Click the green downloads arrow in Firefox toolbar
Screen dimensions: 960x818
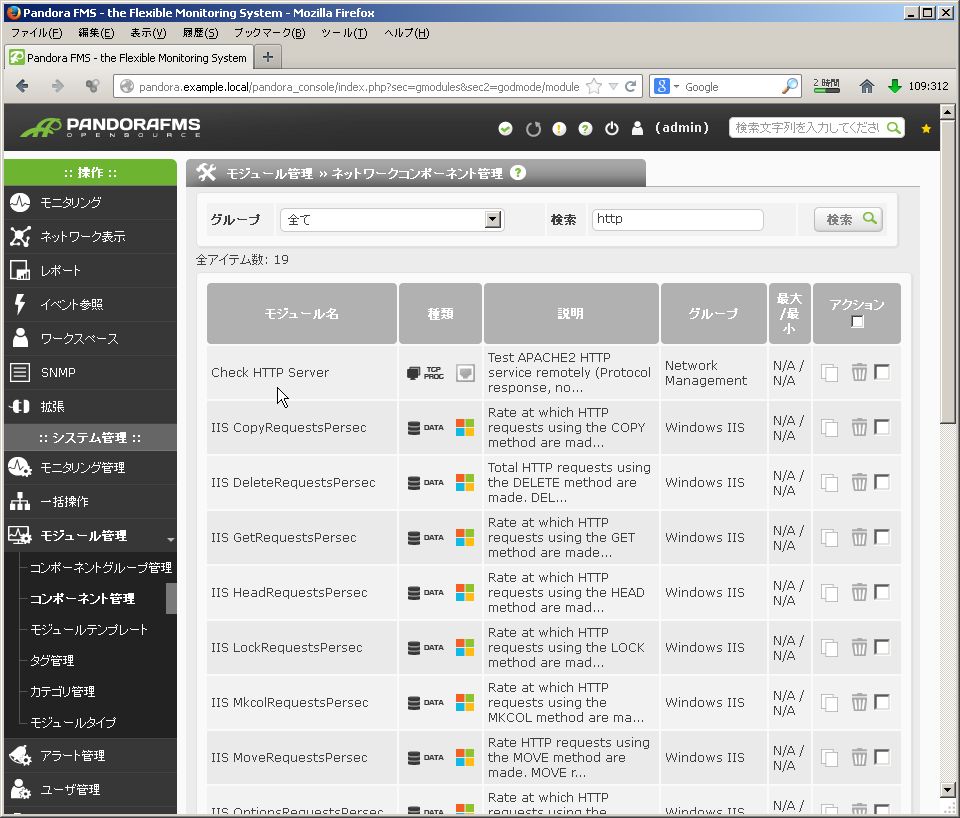pos(894,86)
